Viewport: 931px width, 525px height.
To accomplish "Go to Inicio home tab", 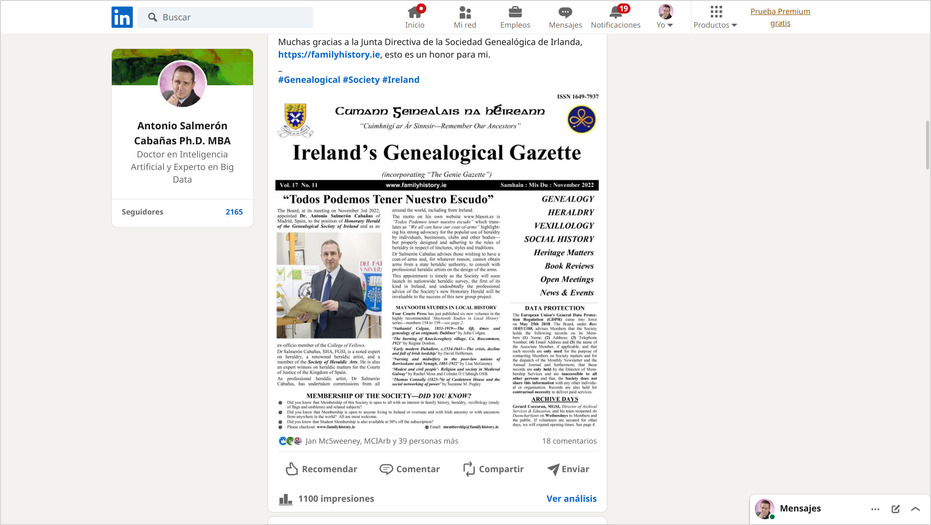I will 414,17.
